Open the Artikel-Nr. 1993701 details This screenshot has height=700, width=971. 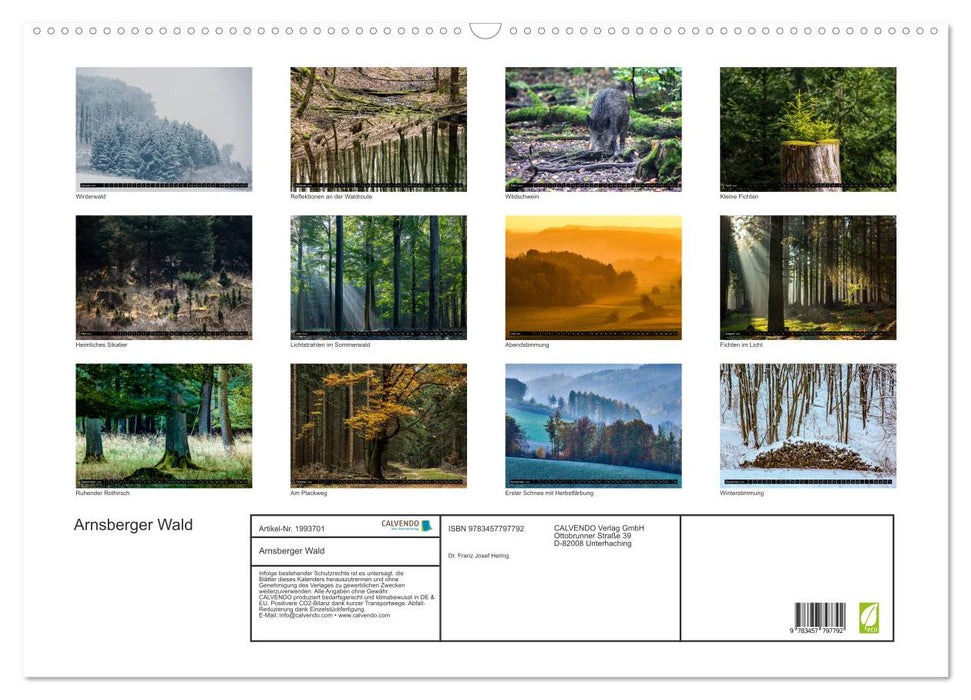tap(293, 528)
